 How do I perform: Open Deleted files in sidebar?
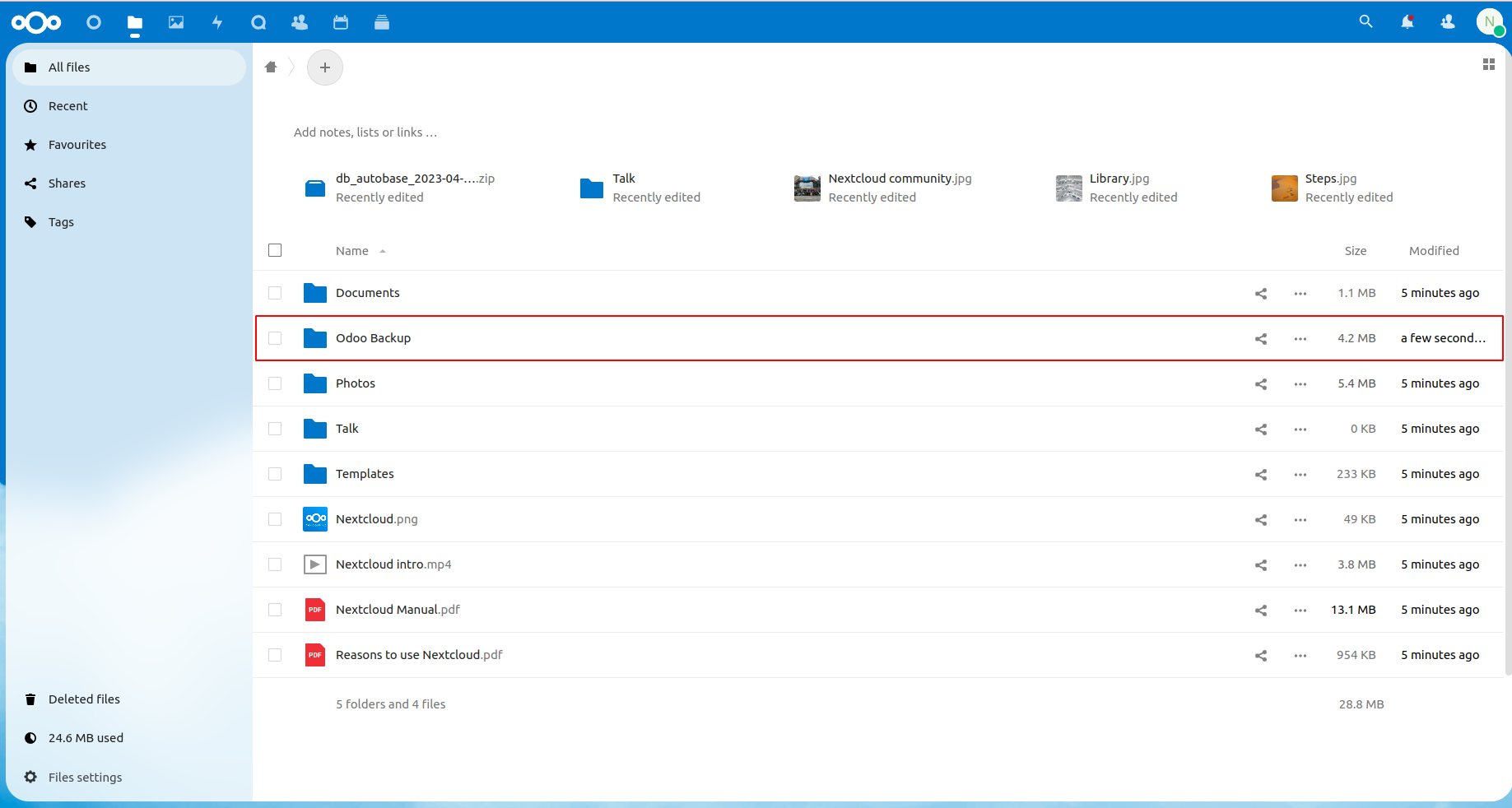click(x=84, y=699)
